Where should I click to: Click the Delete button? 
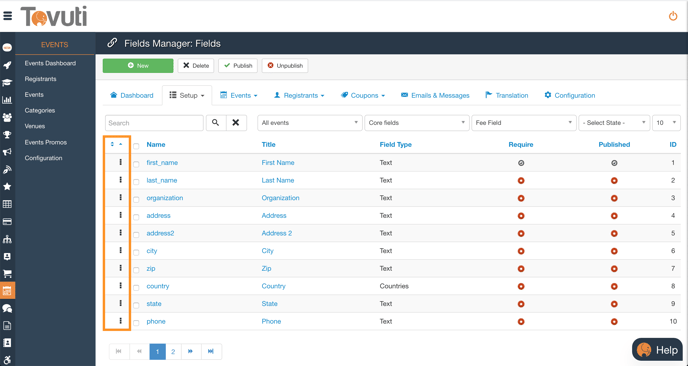click(196, 65)
